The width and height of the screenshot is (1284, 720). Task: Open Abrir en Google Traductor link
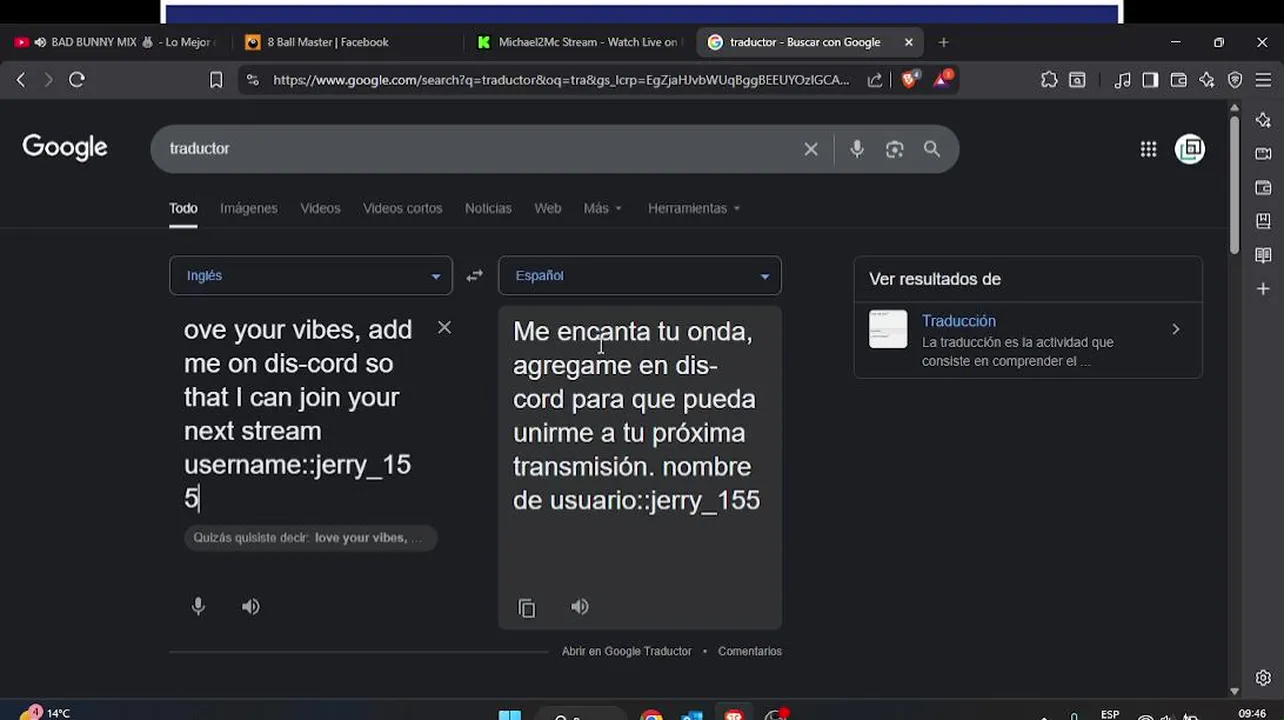click(x=626, y=651)
